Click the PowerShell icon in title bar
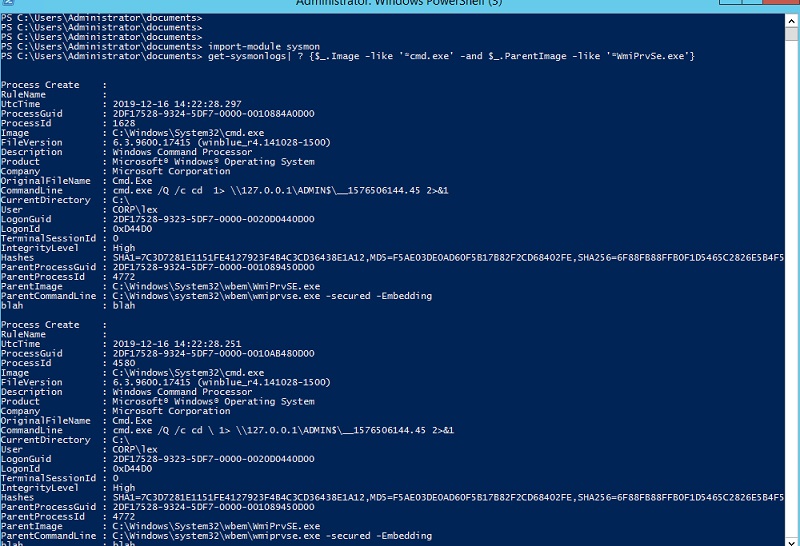This screenshot has height=546, width=800. [6, 3]
